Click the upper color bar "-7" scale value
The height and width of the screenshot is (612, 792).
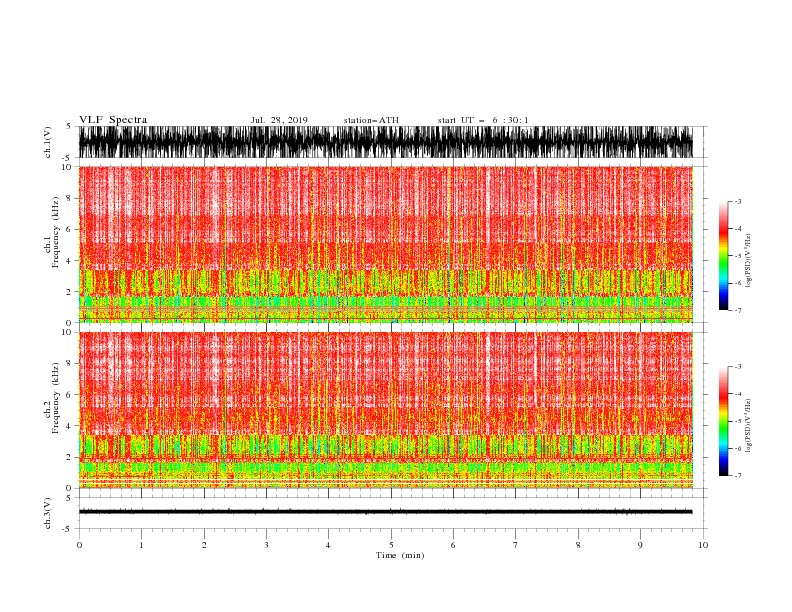[x=738, y=310]
